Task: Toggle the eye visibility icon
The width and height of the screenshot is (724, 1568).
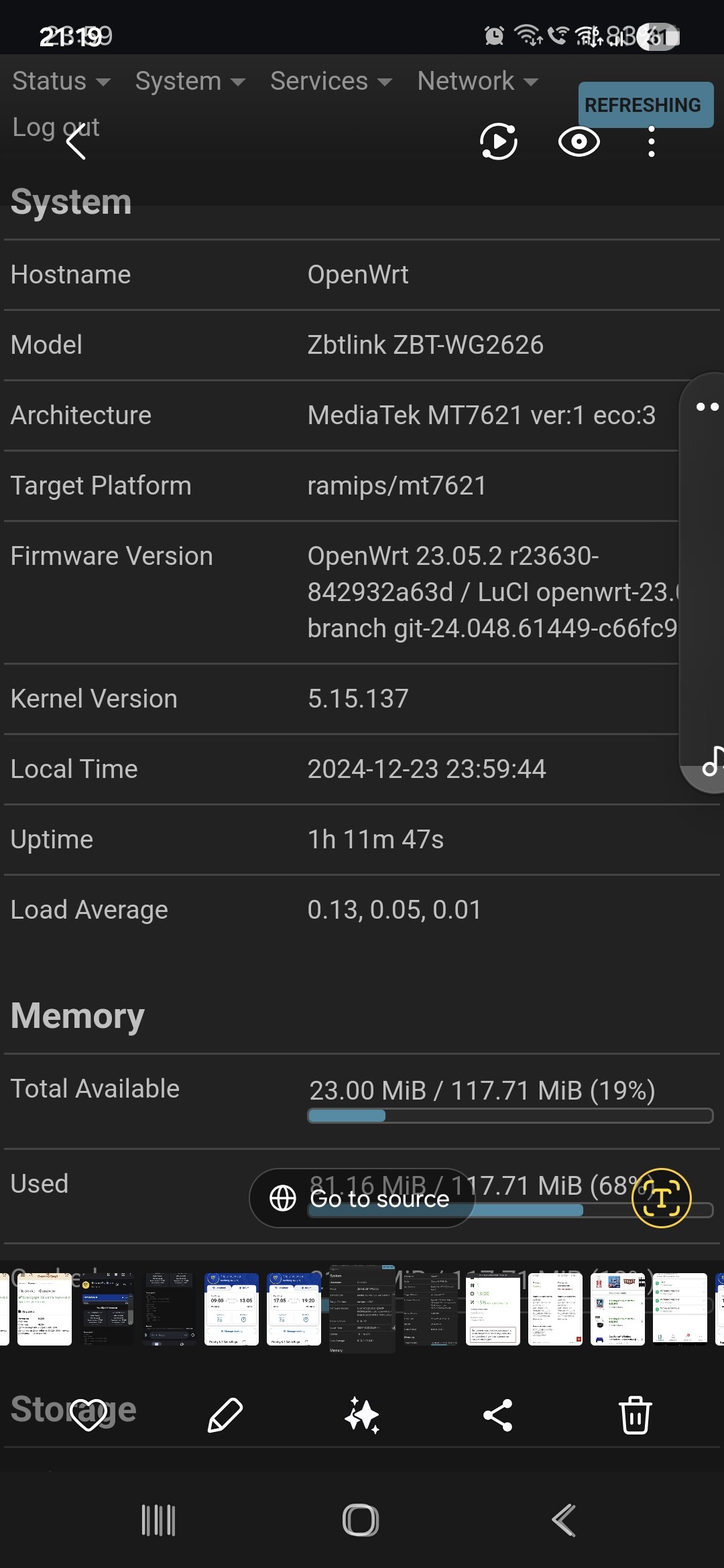Action: click(x=579, y=141)
